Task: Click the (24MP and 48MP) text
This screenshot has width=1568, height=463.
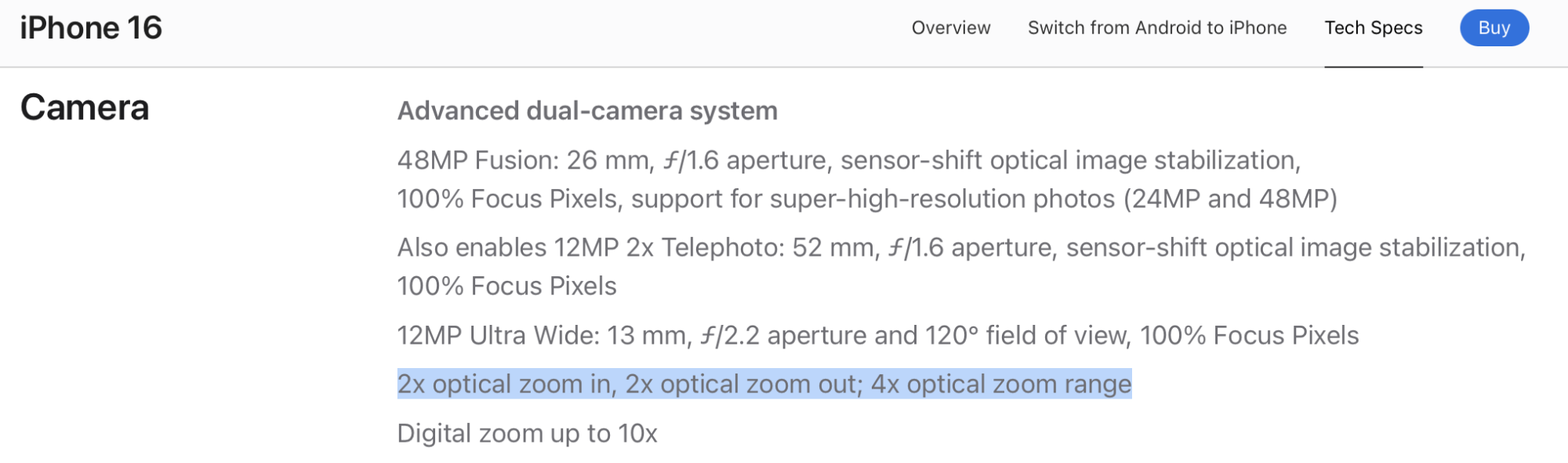Action: pyautogui.click(x=1229, y=199)
